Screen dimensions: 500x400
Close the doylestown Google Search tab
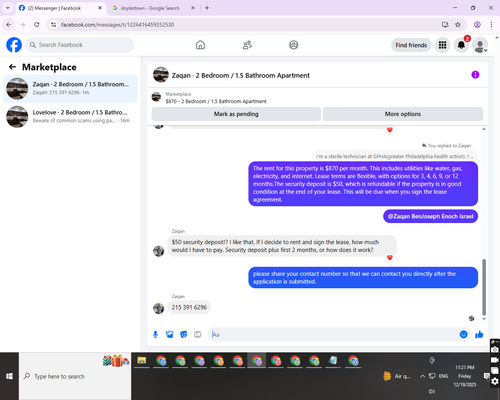click(193, 8)
